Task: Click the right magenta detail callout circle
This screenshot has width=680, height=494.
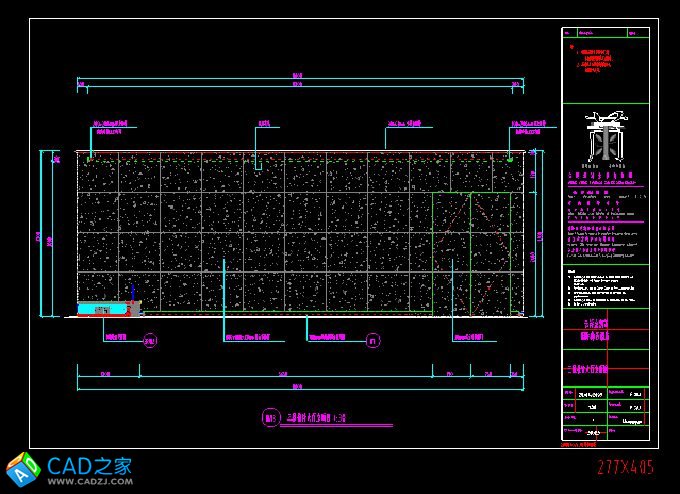Action: pyautogui.click(x=372, y=342)
